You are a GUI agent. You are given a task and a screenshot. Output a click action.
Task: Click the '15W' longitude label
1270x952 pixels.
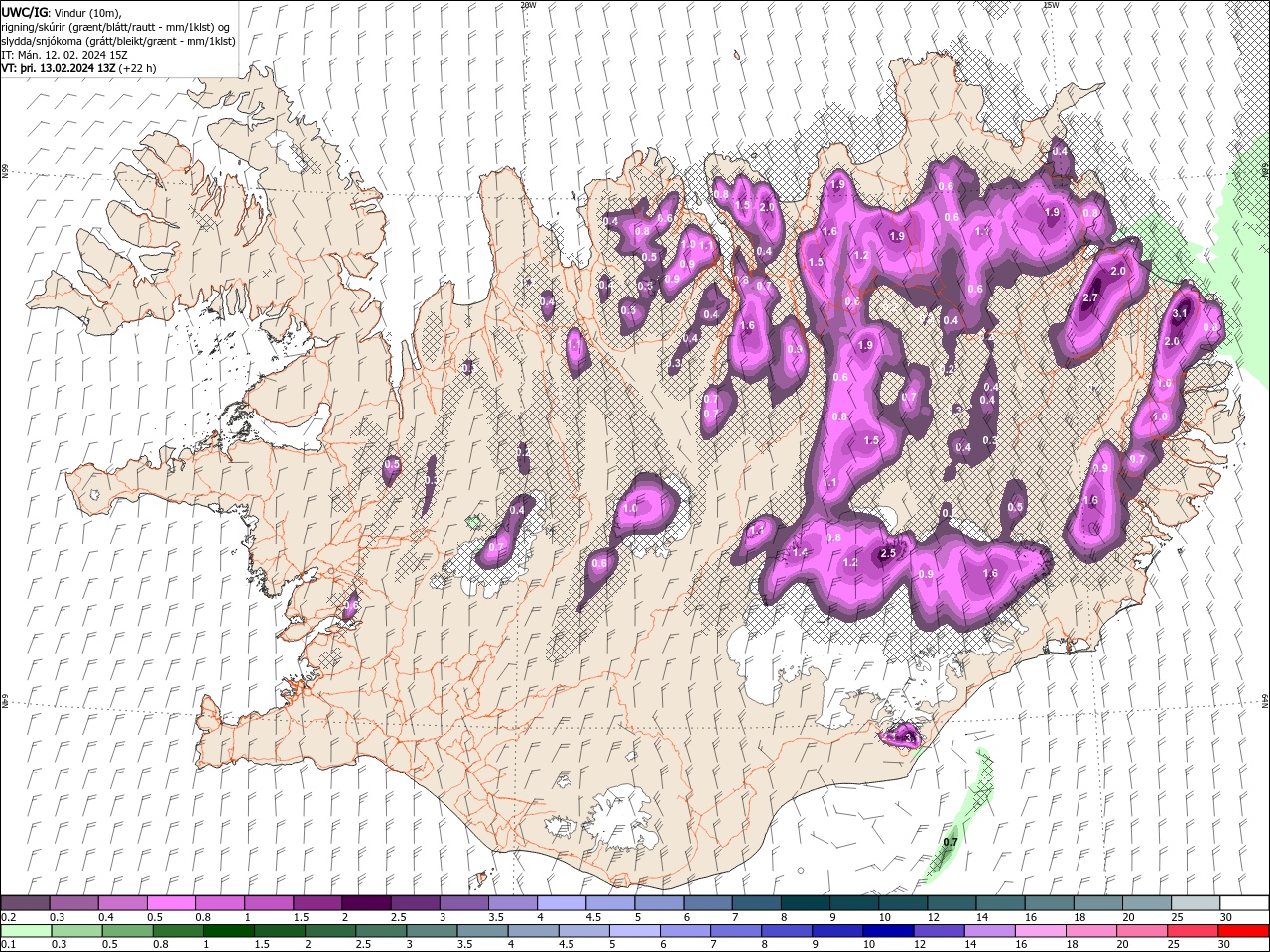coord(1051,5)
